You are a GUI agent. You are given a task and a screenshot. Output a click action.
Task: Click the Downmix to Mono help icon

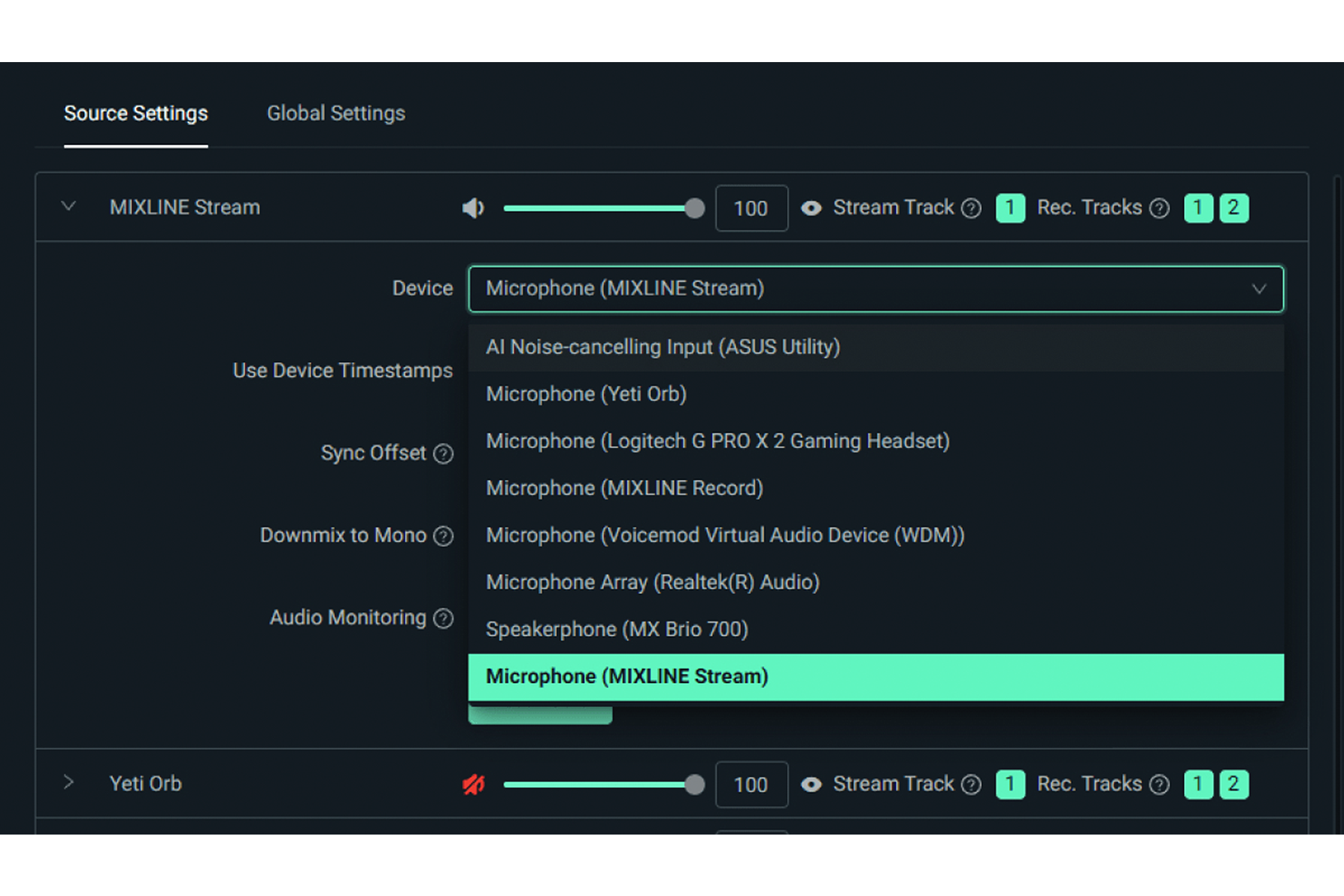coord(443,536)
